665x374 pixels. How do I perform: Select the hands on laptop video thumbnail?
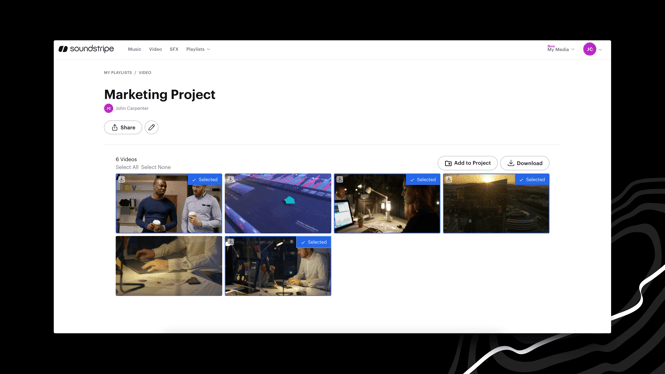[x=169, y=266]
